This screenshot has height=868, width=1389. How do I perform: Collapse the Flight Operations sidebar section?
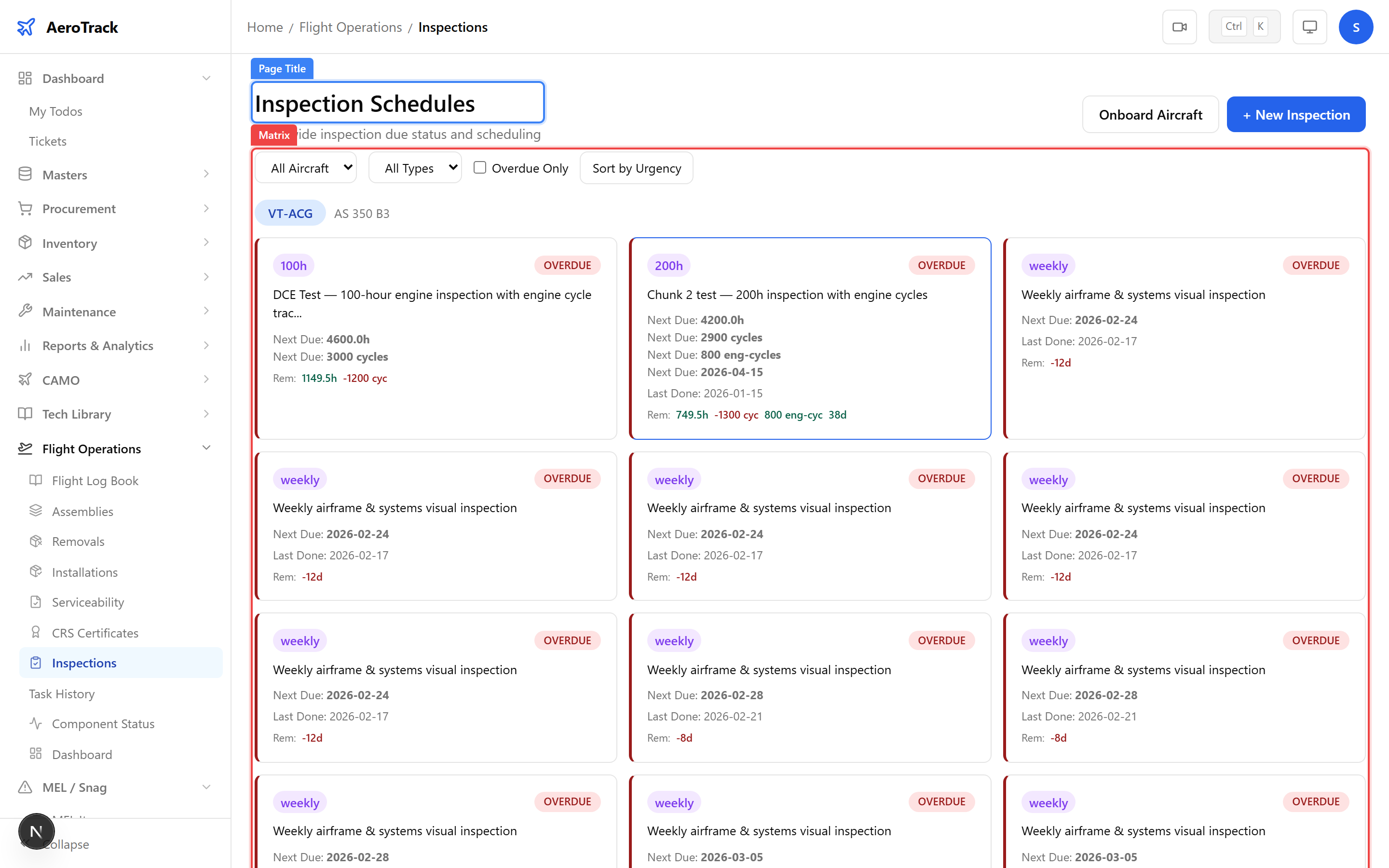pyautogui.click(x=206, y=448)
